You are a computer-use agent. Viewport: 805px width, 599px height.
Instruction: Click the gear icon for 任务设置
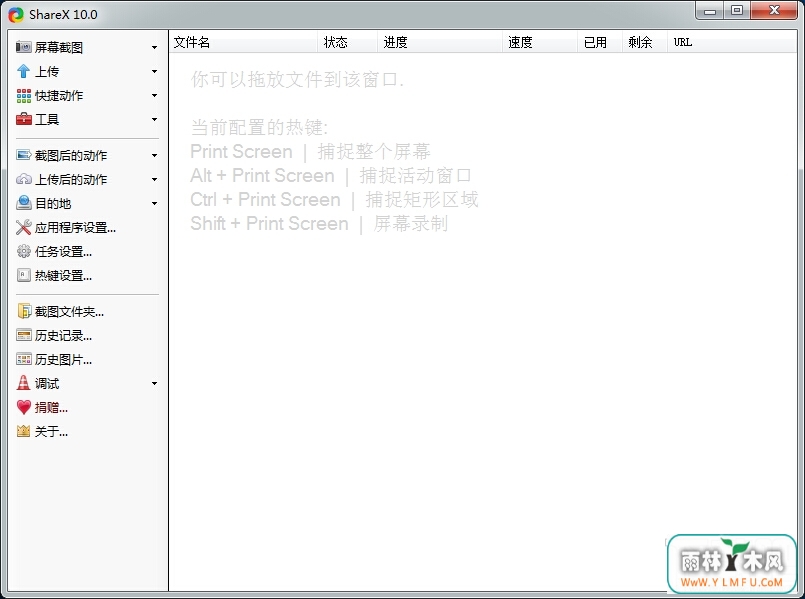click(x=24, y=252)
